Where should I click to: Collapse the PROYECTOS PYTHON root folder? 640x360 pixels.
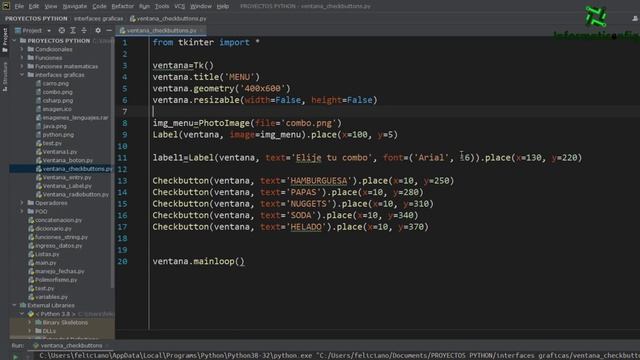coord(15,41)
